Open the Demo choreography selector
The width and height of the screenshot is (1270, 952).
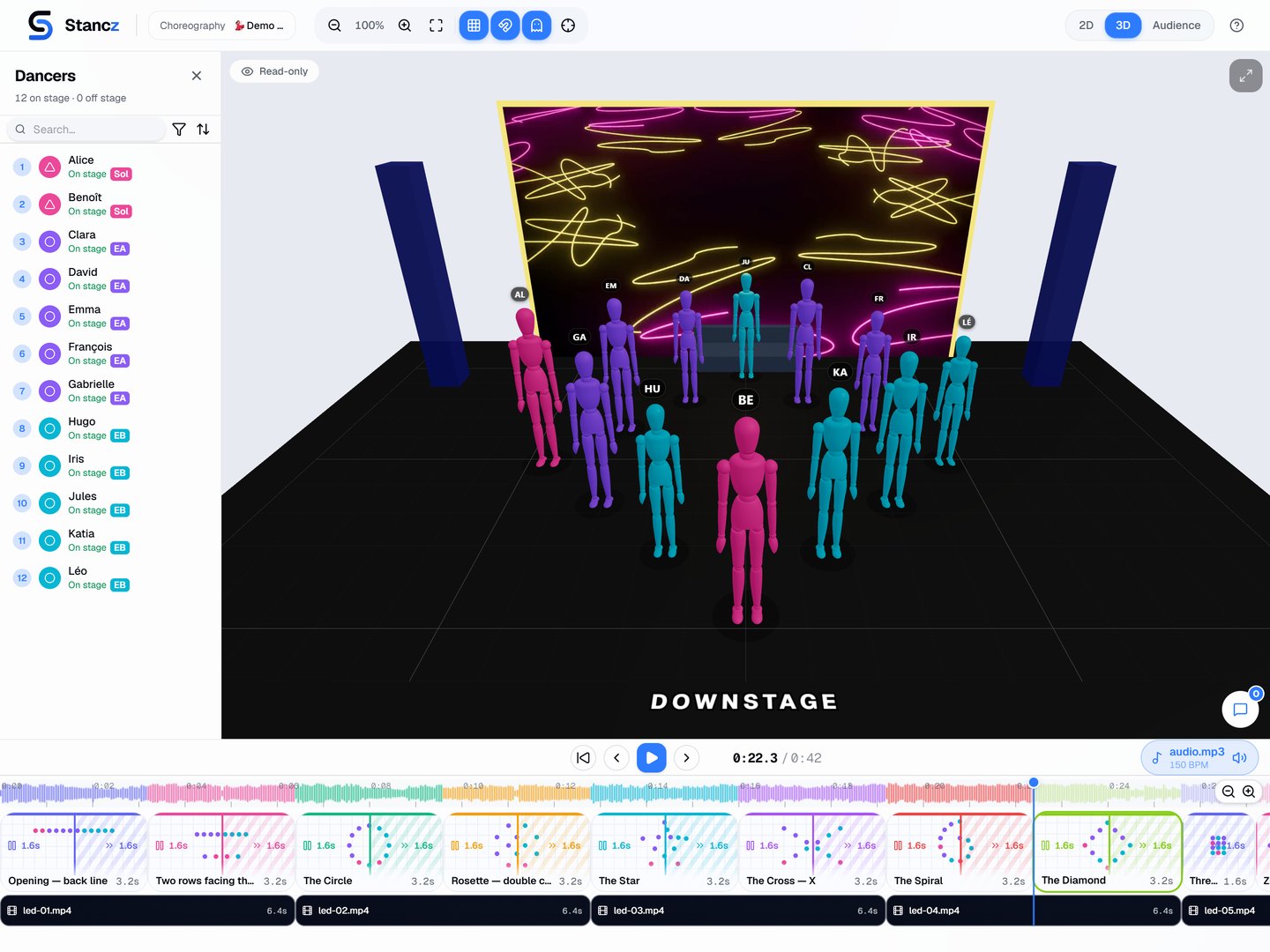221,26
